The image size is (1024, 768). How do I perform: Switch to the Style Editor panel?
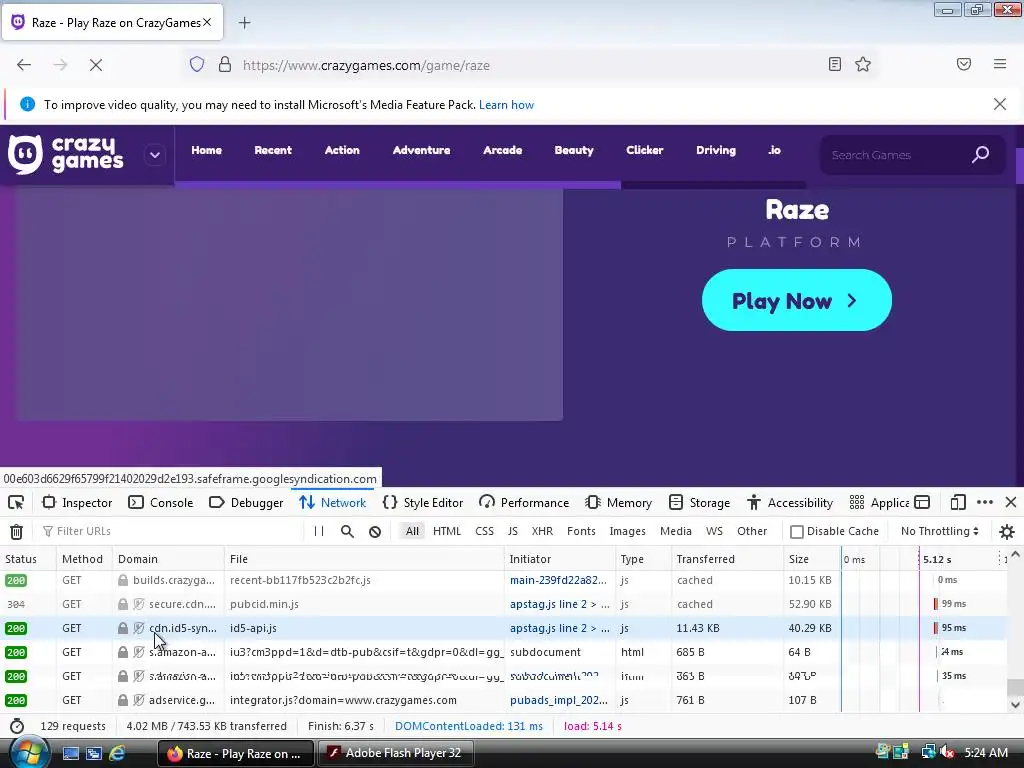(x=423, y=502)
